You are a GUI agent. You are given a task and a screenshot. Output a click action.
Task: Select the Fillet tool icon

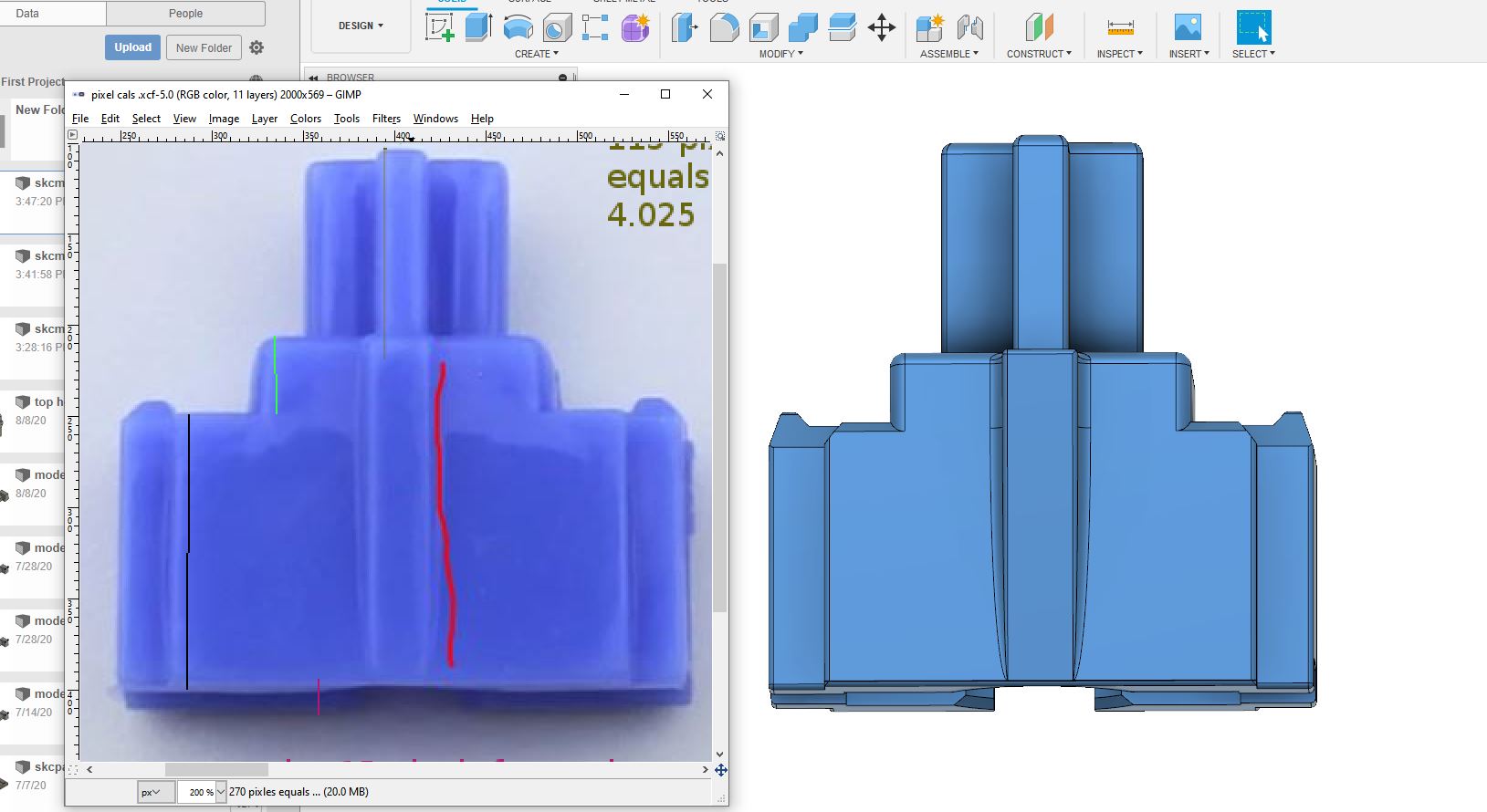point(724,27)
